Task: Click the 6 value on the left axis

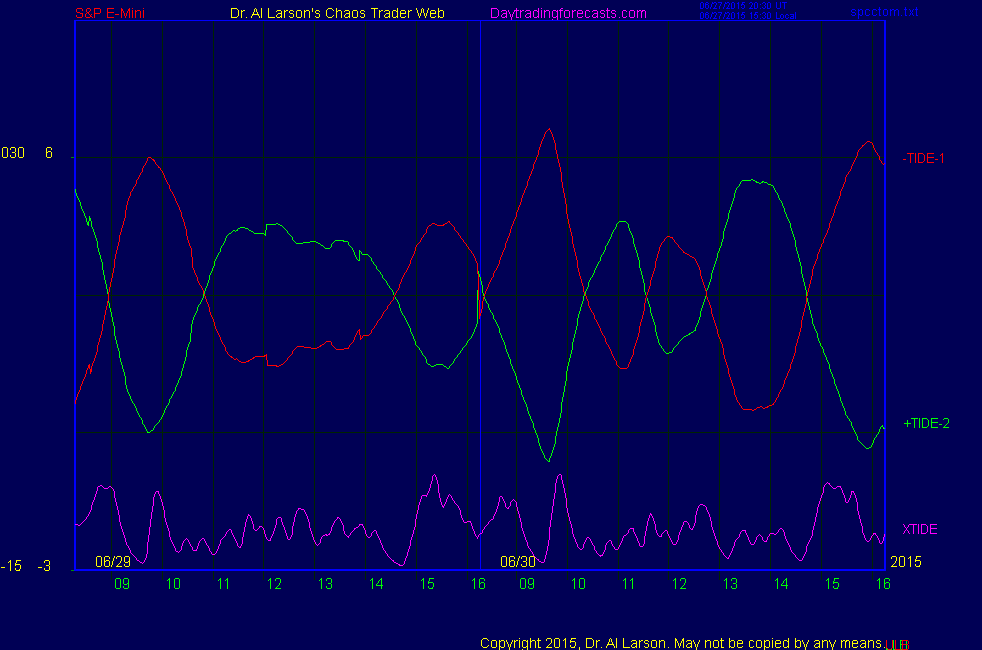Action: (x=48, y=153)
